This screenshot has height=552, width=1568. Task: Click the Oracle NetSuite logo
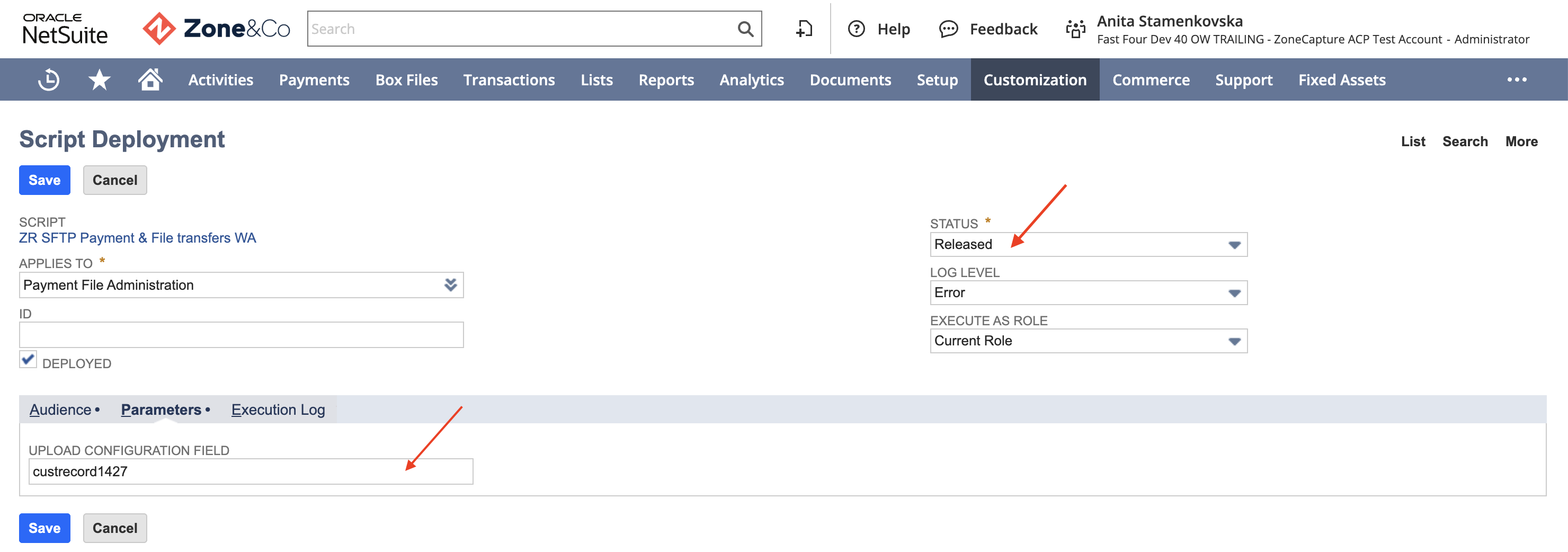65,29
